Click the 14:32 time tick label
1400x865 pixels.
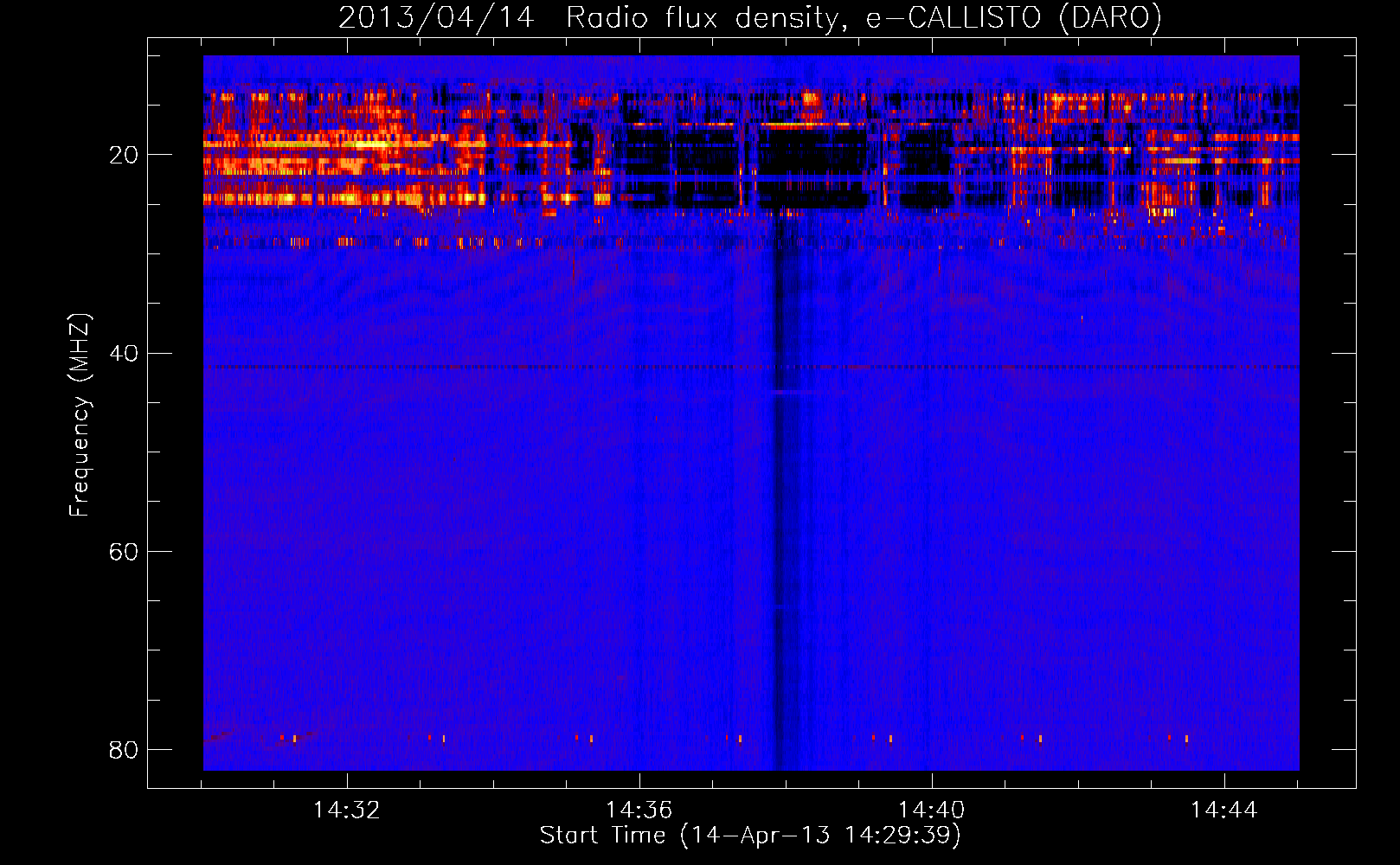346,811
